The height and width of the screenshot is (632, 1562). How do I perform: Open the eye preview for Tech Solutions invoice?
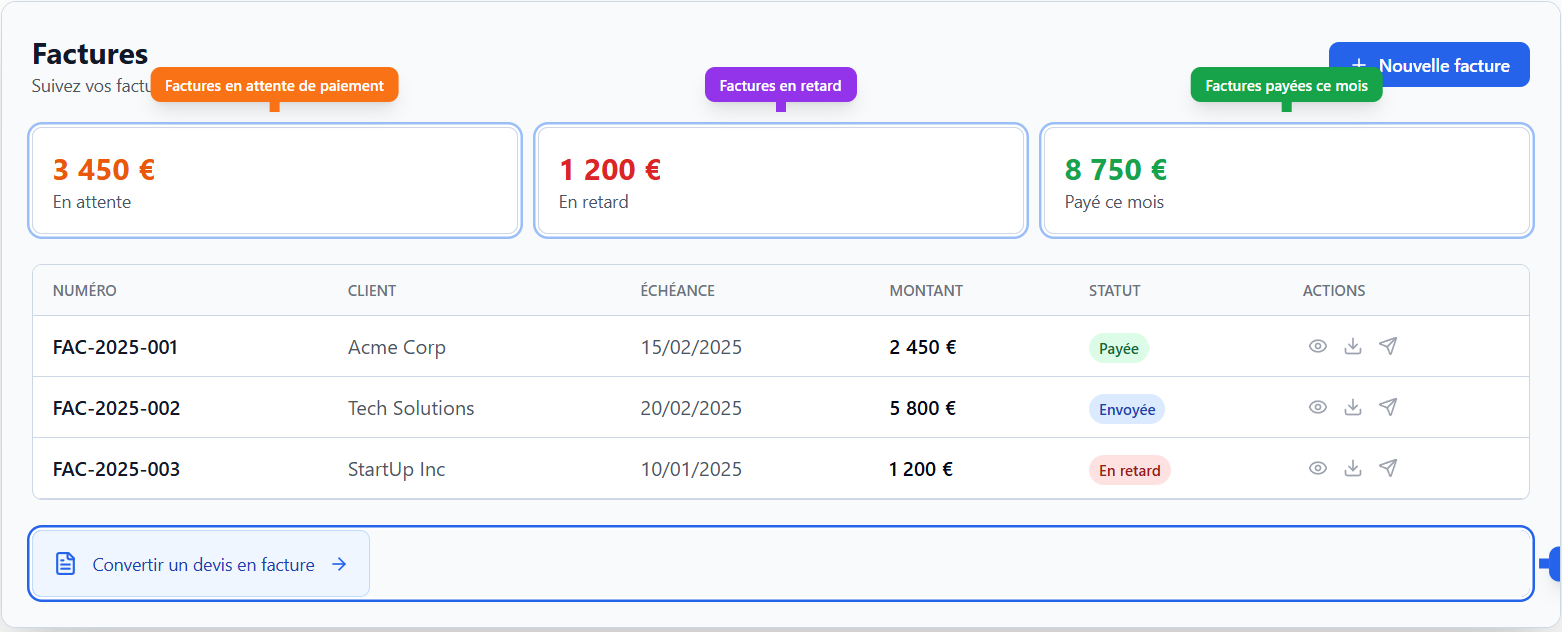click(1318, 407)
